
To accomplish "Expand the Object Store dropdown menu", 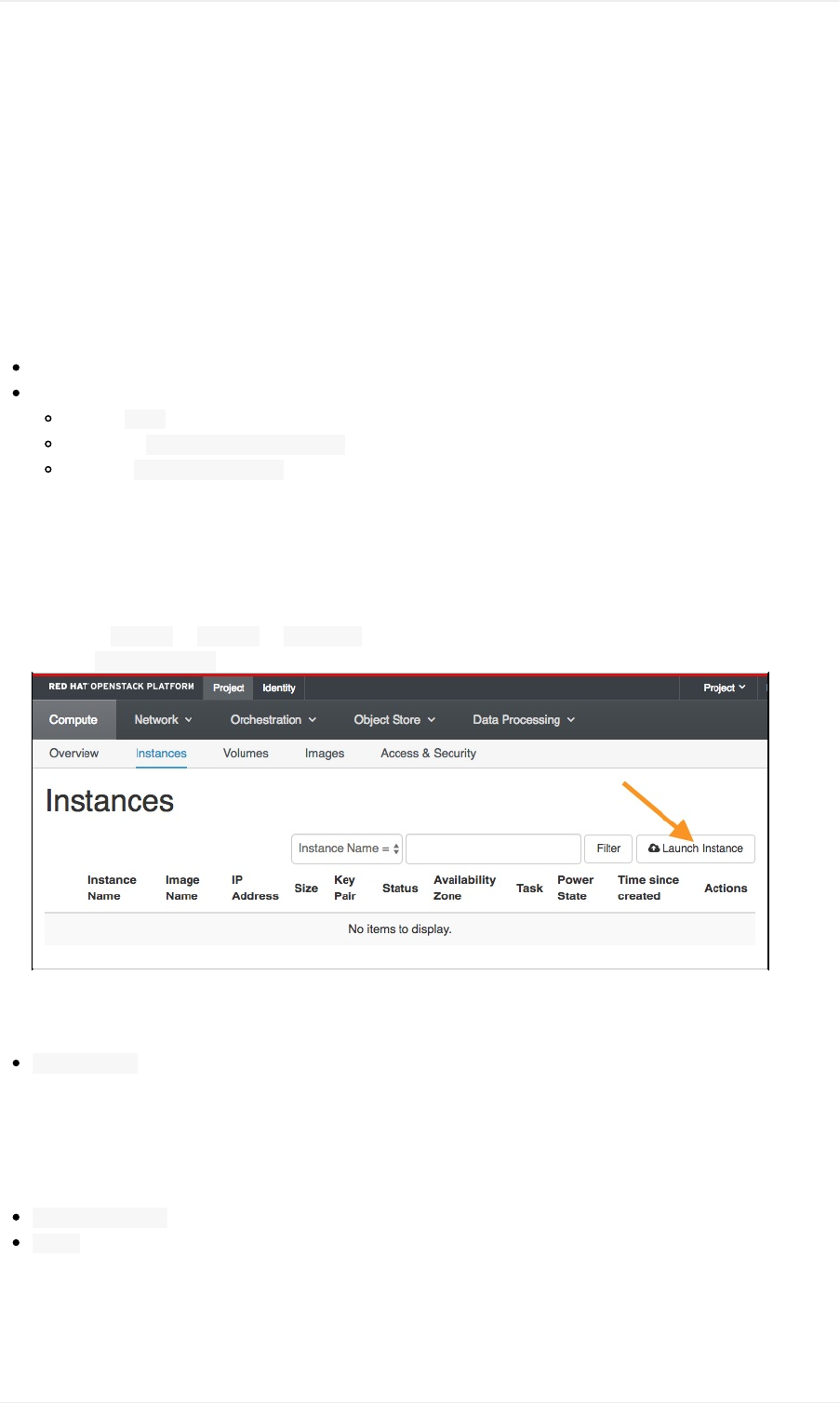I will click(394, 720).
